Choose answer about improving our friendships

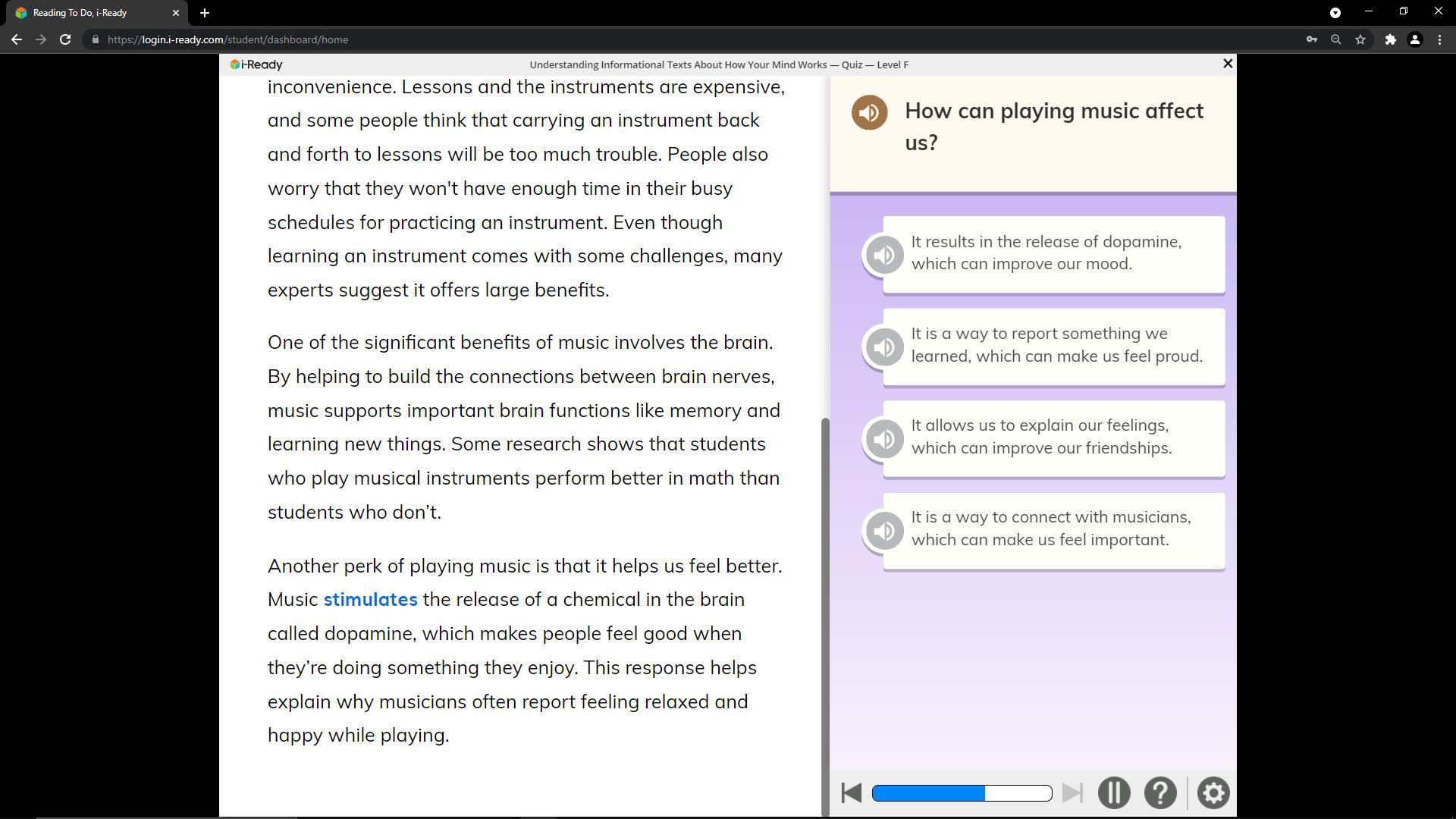(x=1054, y=438)
